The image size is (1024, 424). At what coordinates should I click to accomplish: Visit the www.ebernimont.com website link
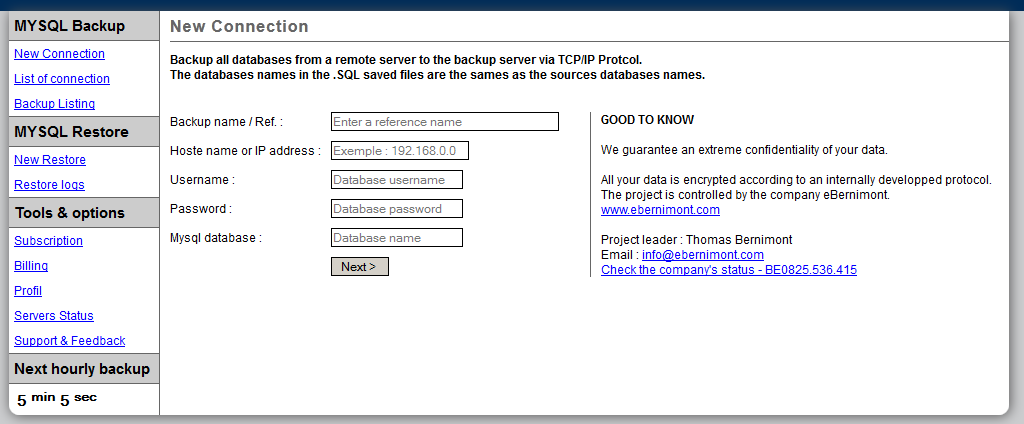click(x=660, y=210)
